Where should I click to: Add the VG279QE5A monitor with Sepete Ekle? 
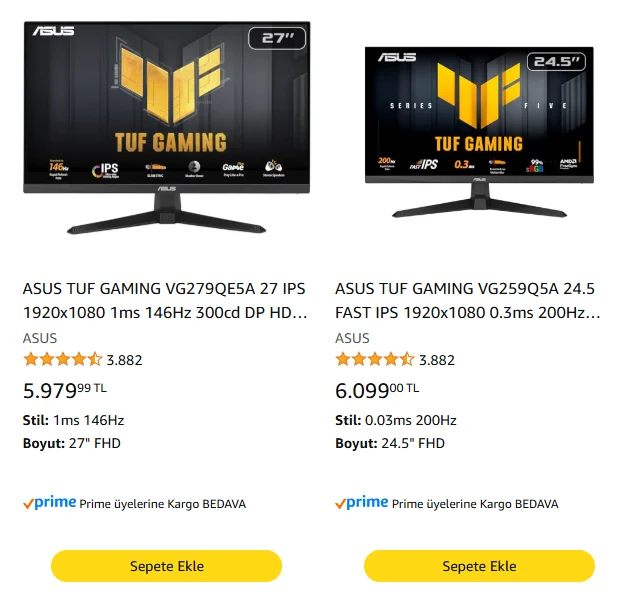click(166, 566)
